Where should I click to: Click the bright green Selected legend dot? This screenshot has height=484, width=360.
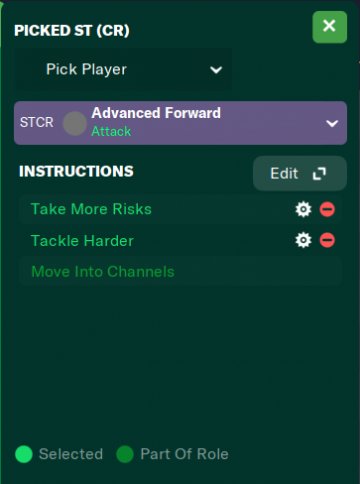point(24,454)
